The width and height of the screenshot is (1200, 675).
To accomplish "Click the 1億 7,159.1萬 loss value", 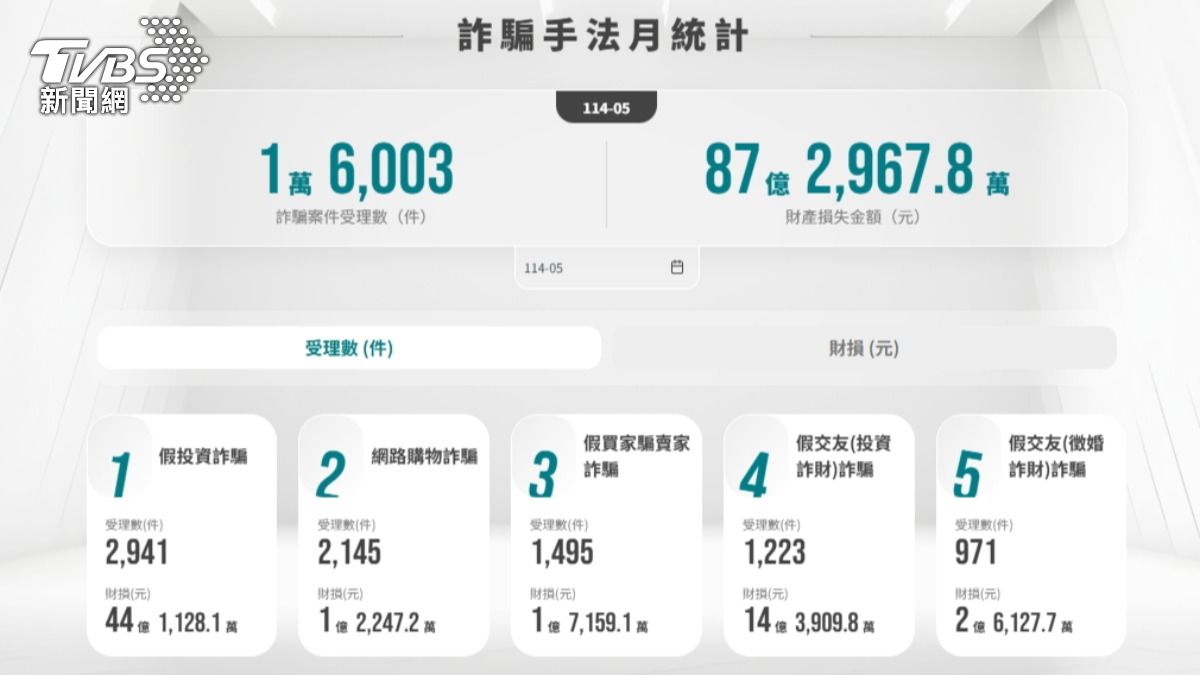I will pos(589,621).
